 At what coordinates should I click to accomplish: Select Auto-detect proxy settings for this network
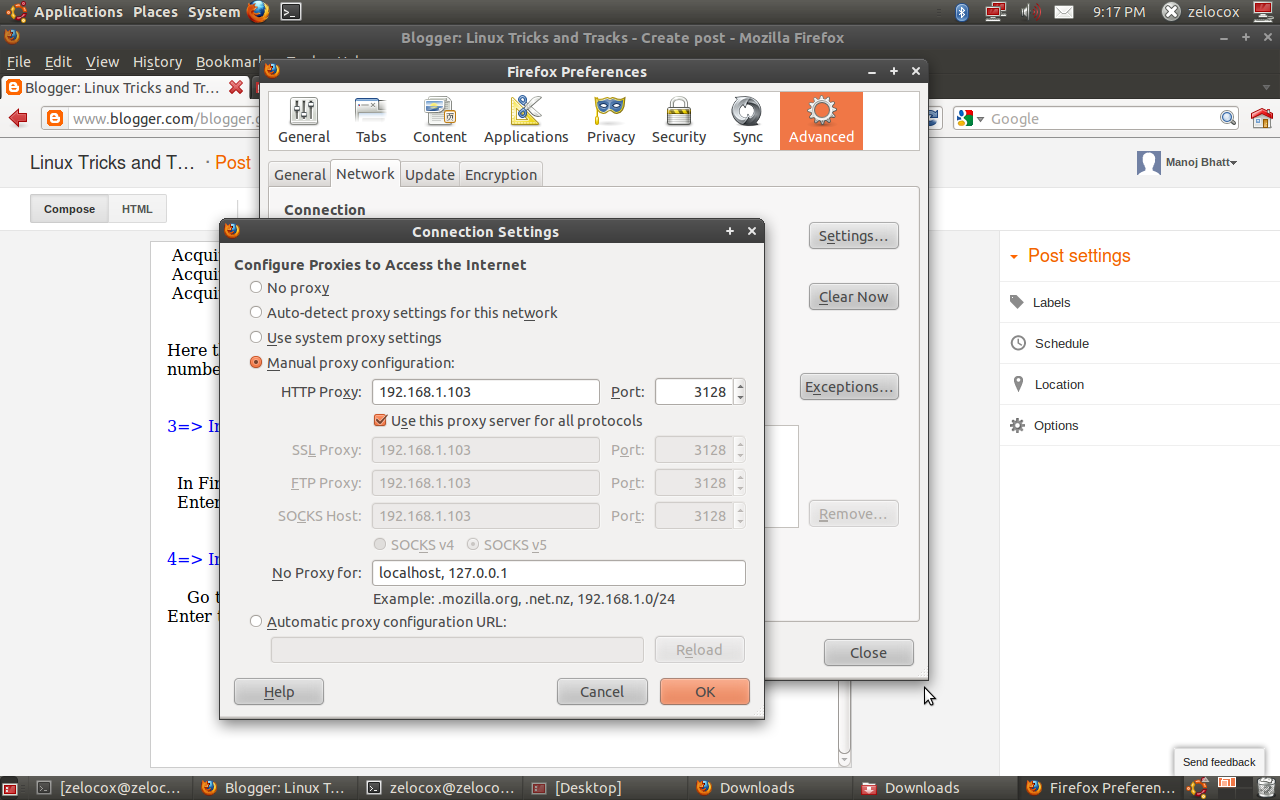pos(256,313)
